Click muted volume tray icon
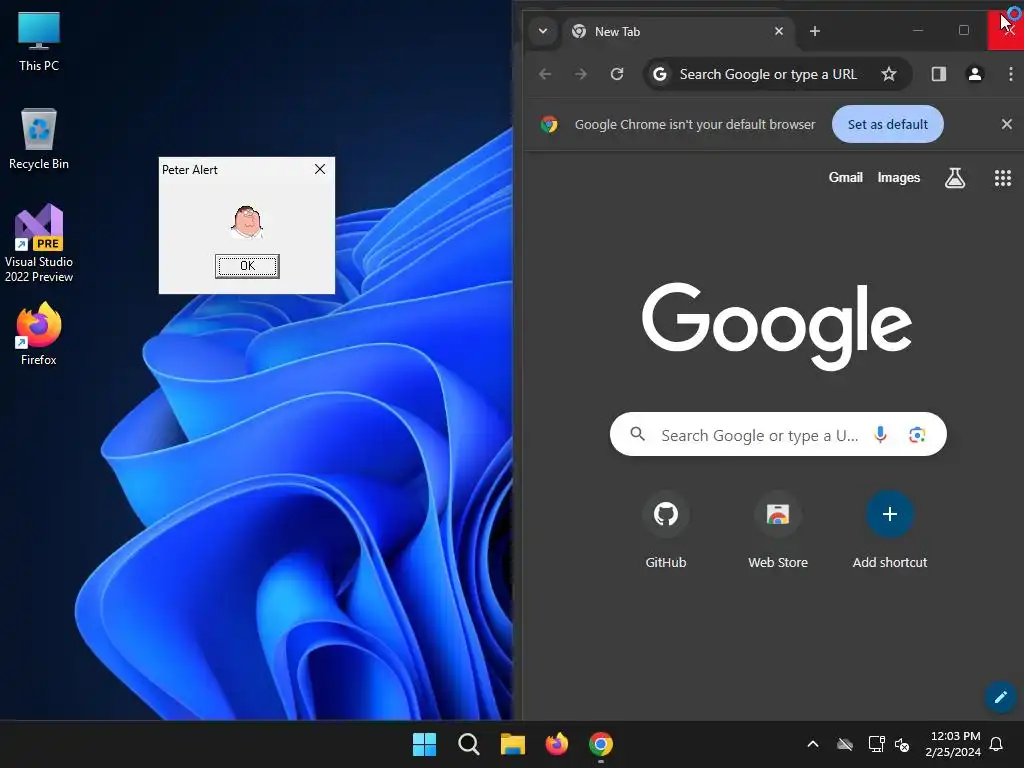The image size is (1024, 768). [x=902, y=744]
